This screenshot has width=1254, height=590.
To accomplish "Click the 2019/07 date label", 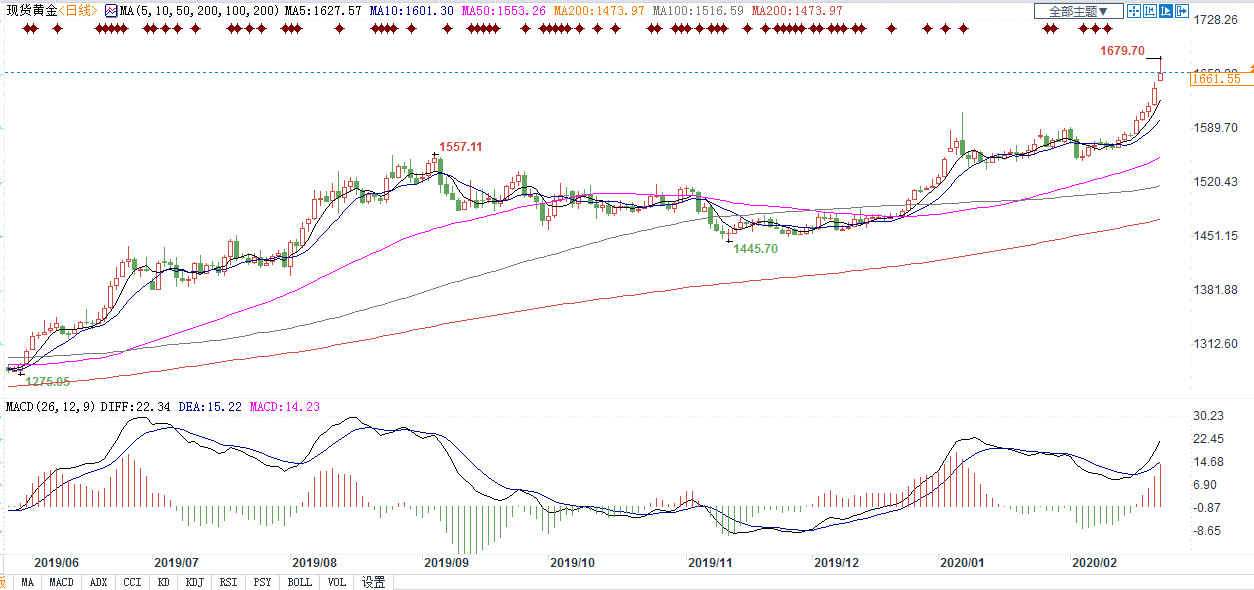I will [177, 563].
